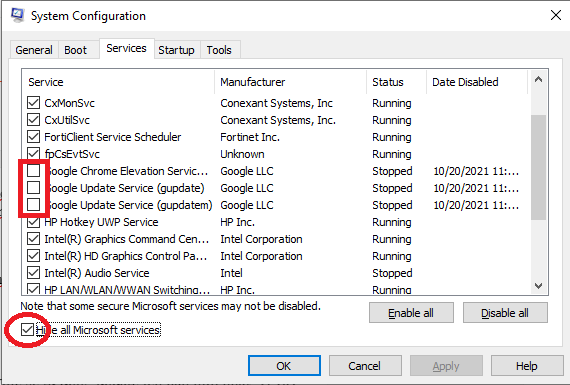Uncheck the CxMonSvc service checkbox
570x385 pixels.
pyautogui.click(x=33, y=103)
